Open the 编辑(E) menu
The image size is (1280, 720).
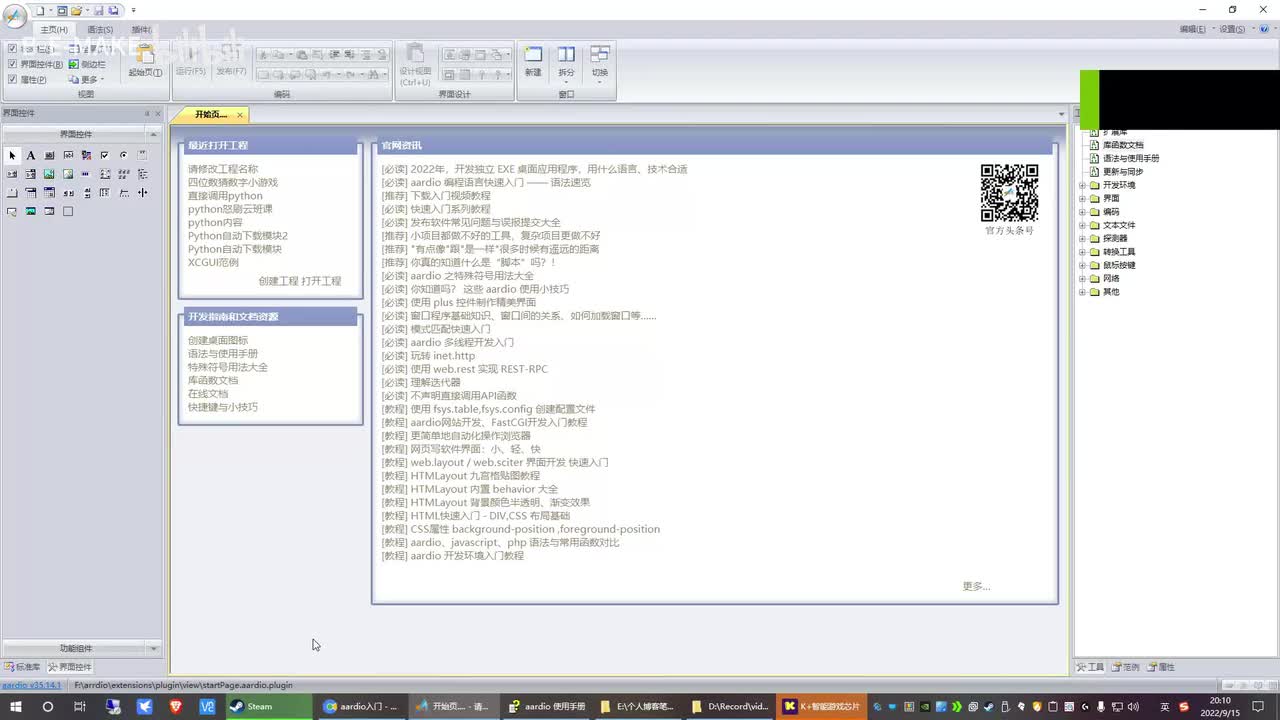1193,29
